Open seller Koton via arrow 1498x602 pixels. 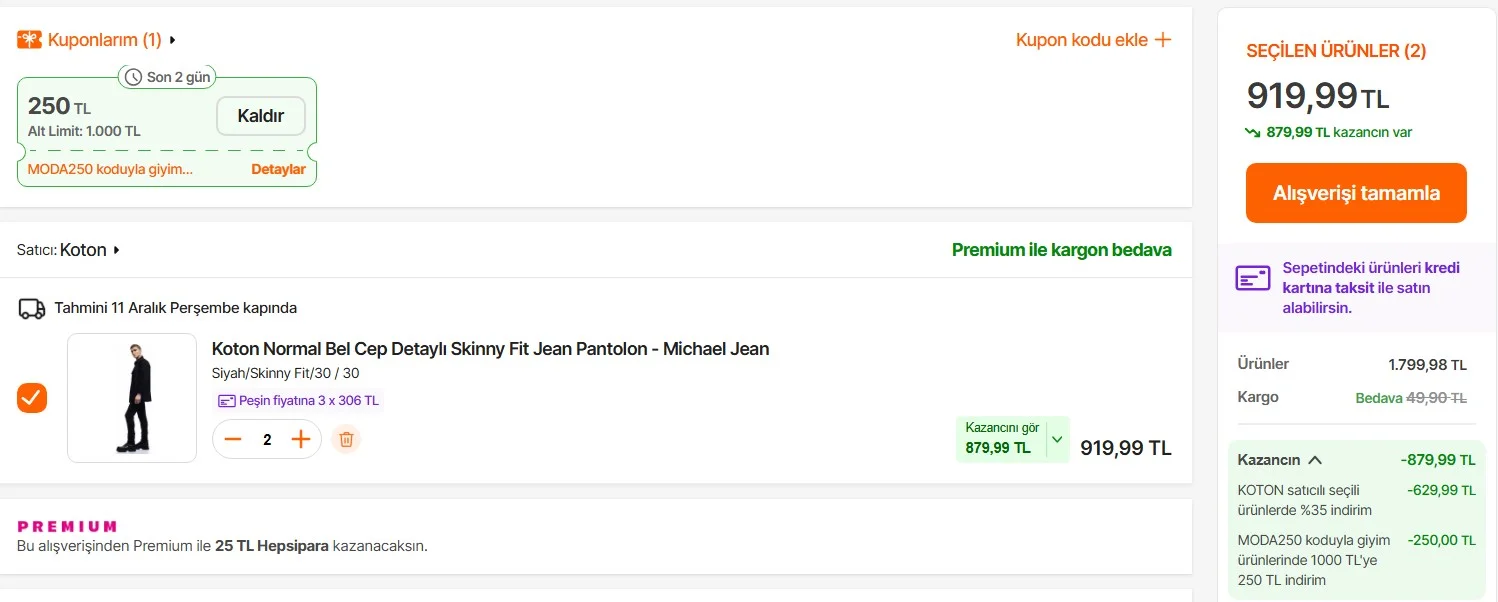[116, 250]
